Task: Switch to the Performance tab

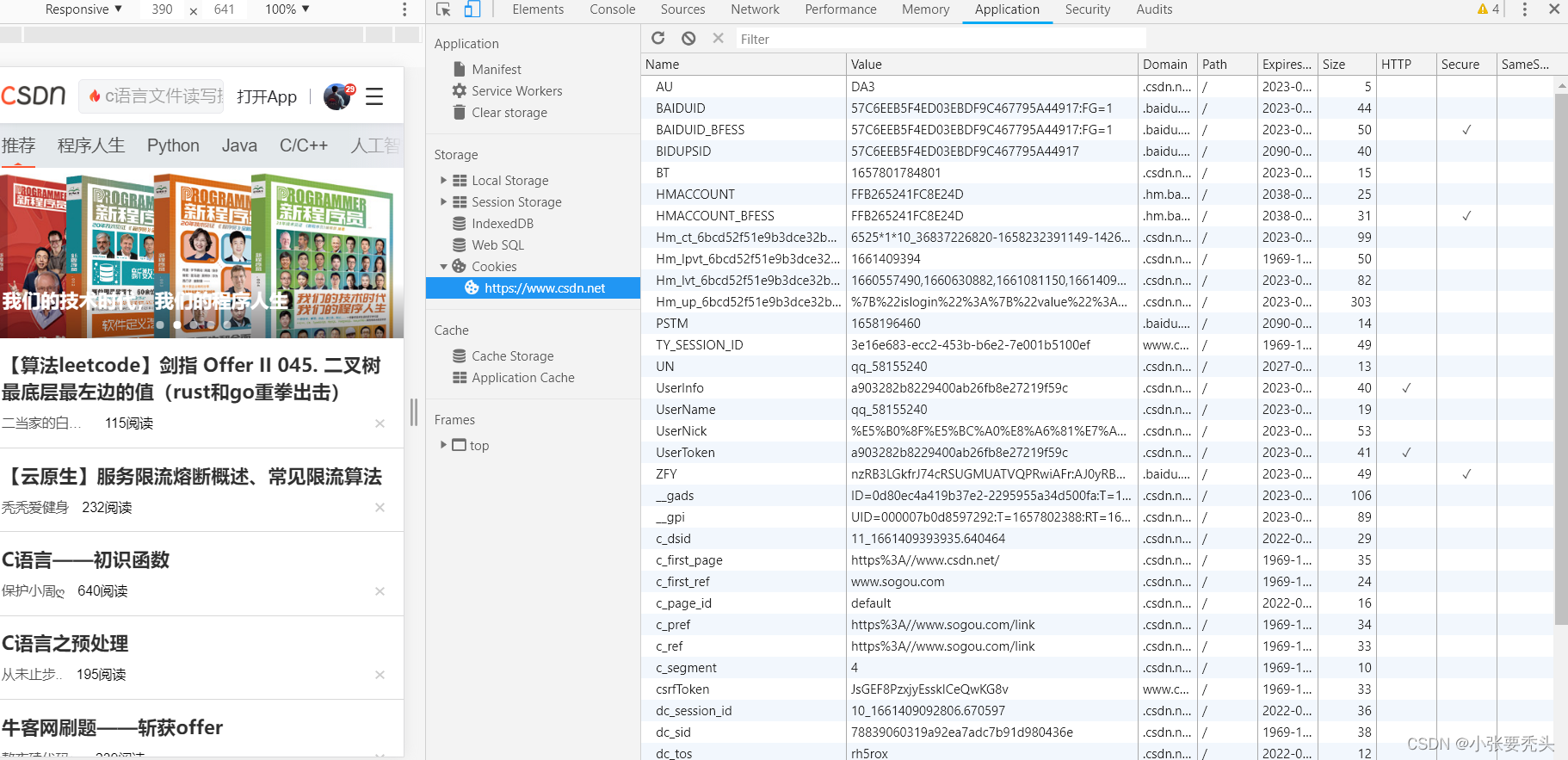Action: pos(841,9)
